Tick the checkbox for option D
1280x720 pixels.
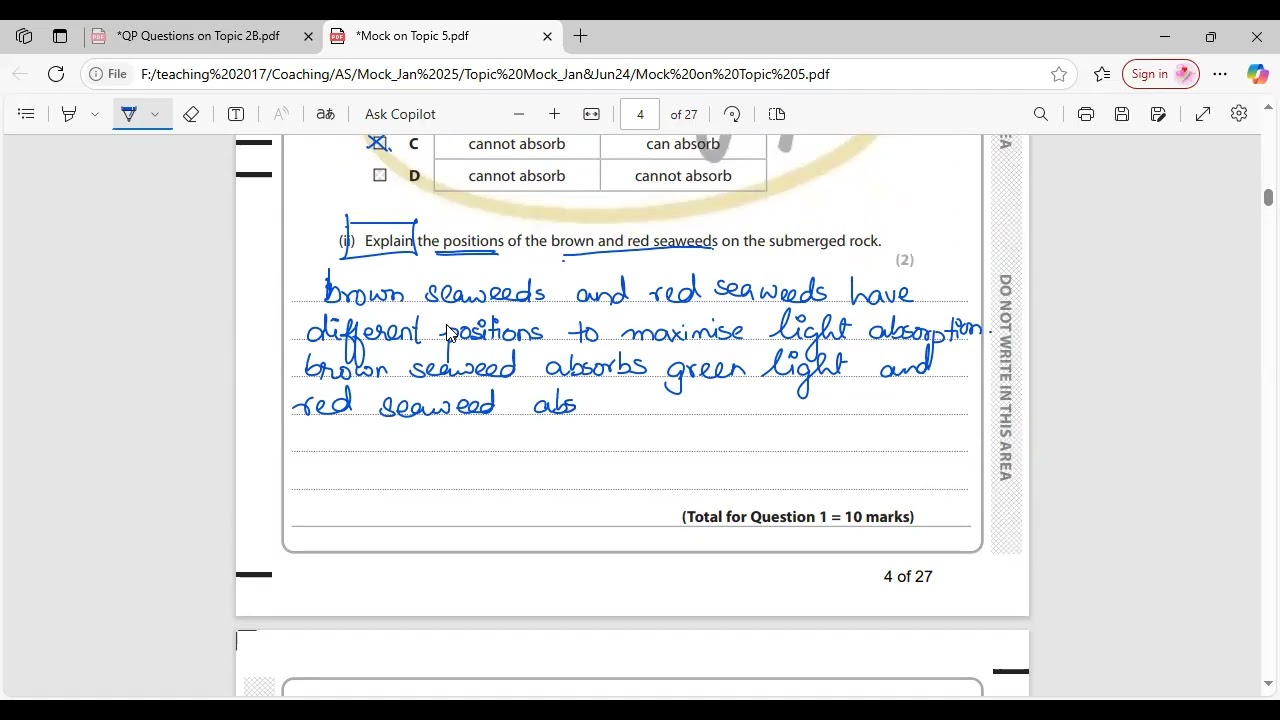point(380,175)
